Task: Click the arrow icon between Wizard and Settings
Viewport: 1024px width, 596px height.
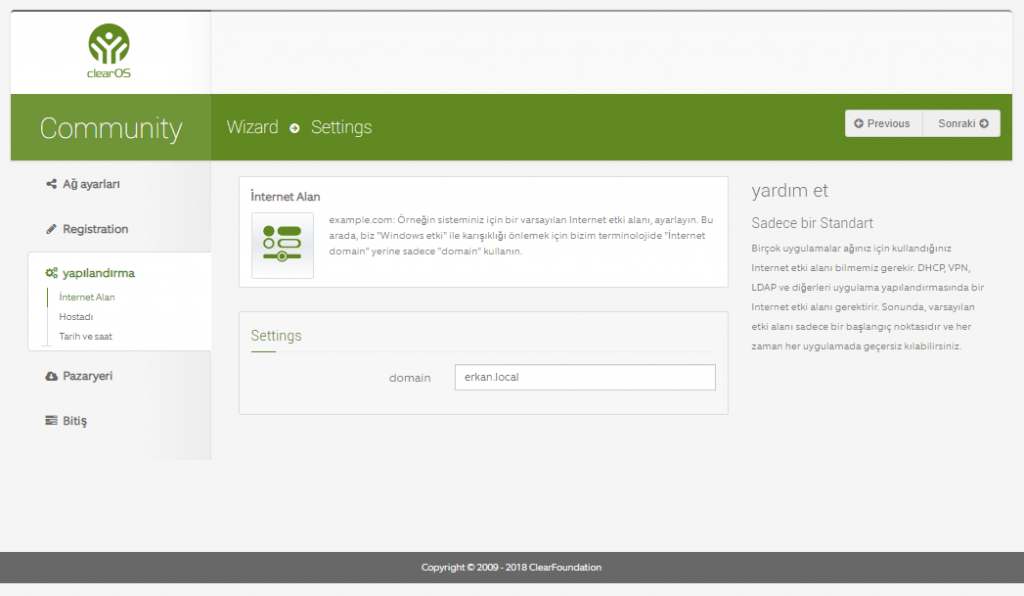Action: [295, 128]
